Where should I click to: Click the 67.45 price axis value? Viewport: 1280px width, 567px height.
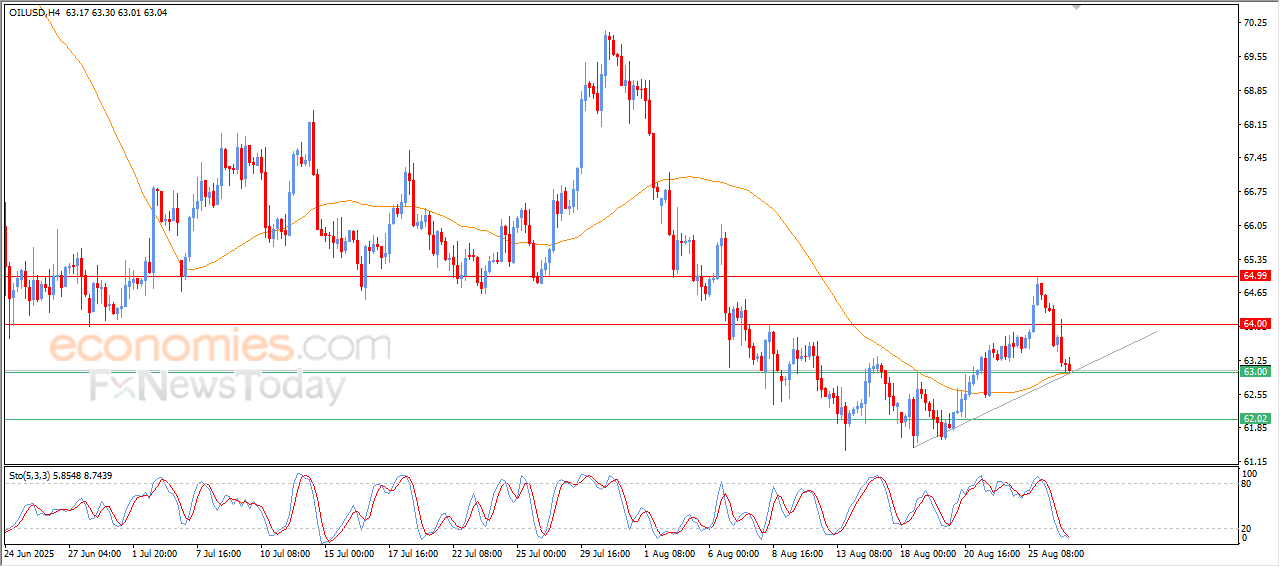point(1255,158)
